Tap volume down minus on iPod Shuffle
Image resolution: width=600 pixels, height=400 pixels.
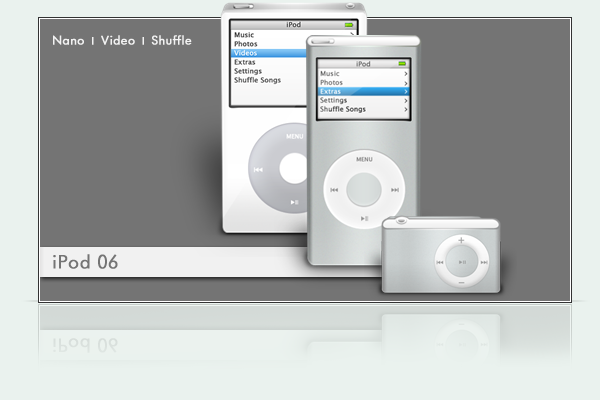point(461,283)
